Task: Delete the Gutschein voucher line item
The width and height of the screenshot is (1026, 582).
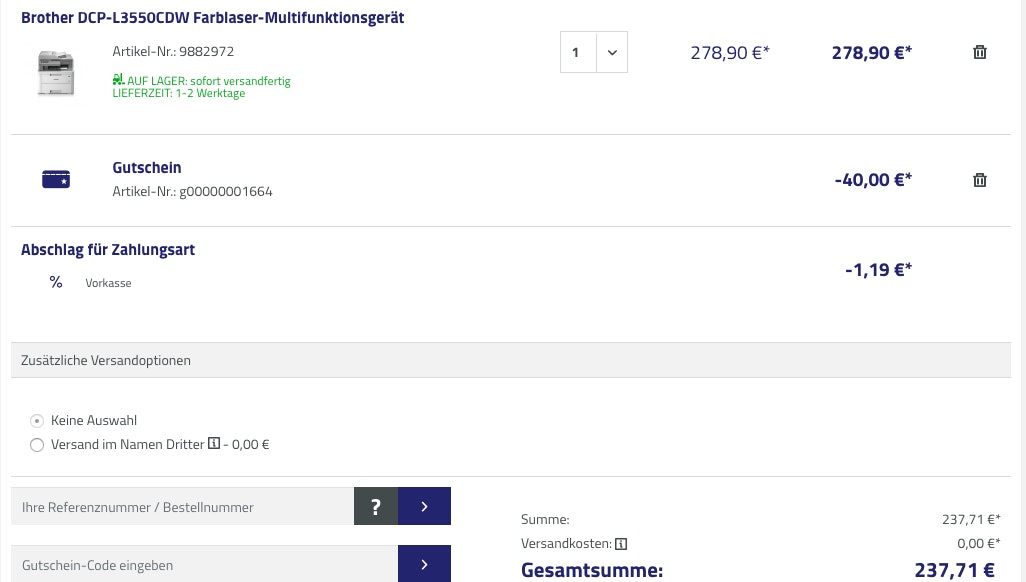Action: [980, 180]
